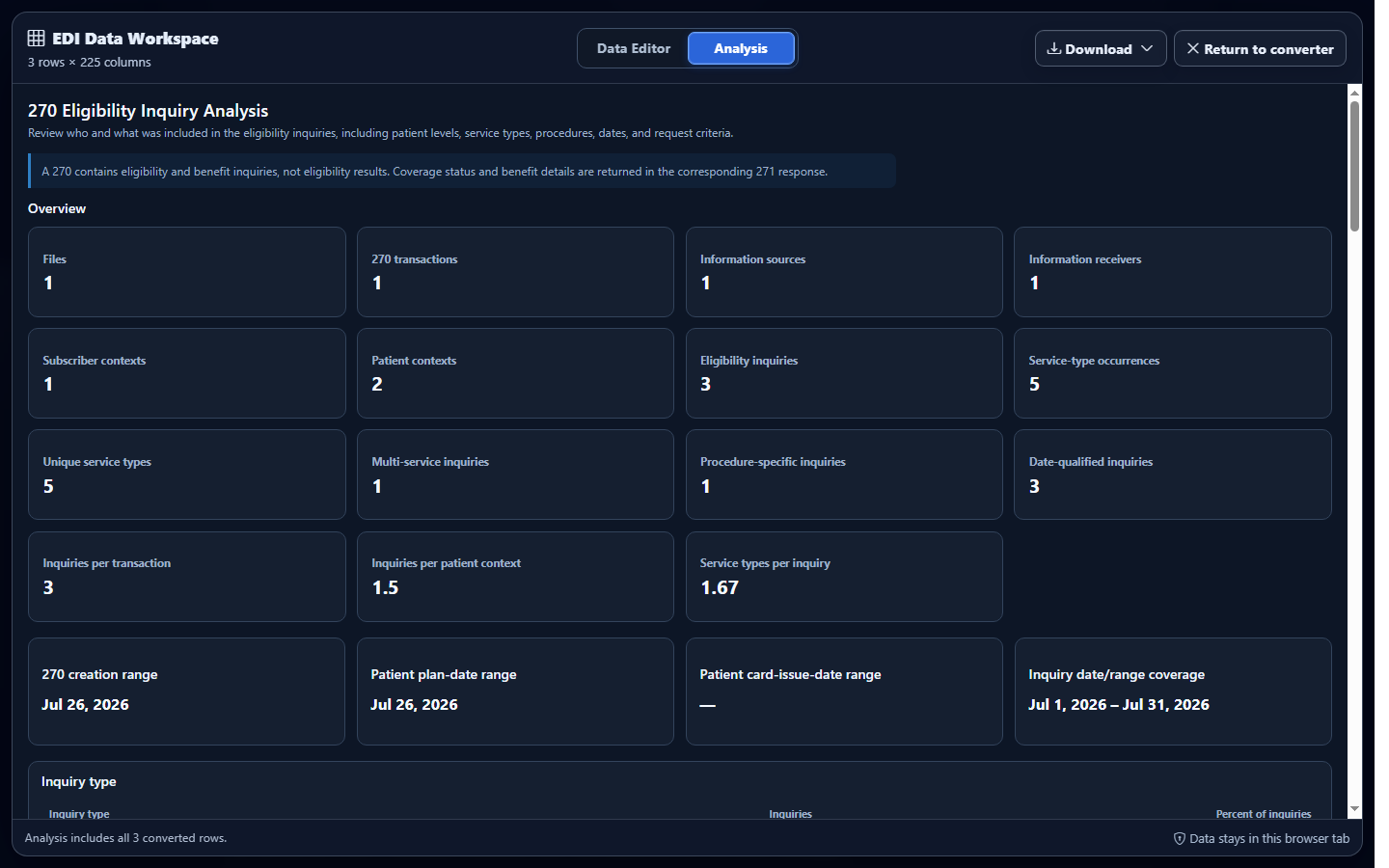Click the Percent of inquiries column header
Viewport: 1389px width, 868px height.
[1264, 814]
